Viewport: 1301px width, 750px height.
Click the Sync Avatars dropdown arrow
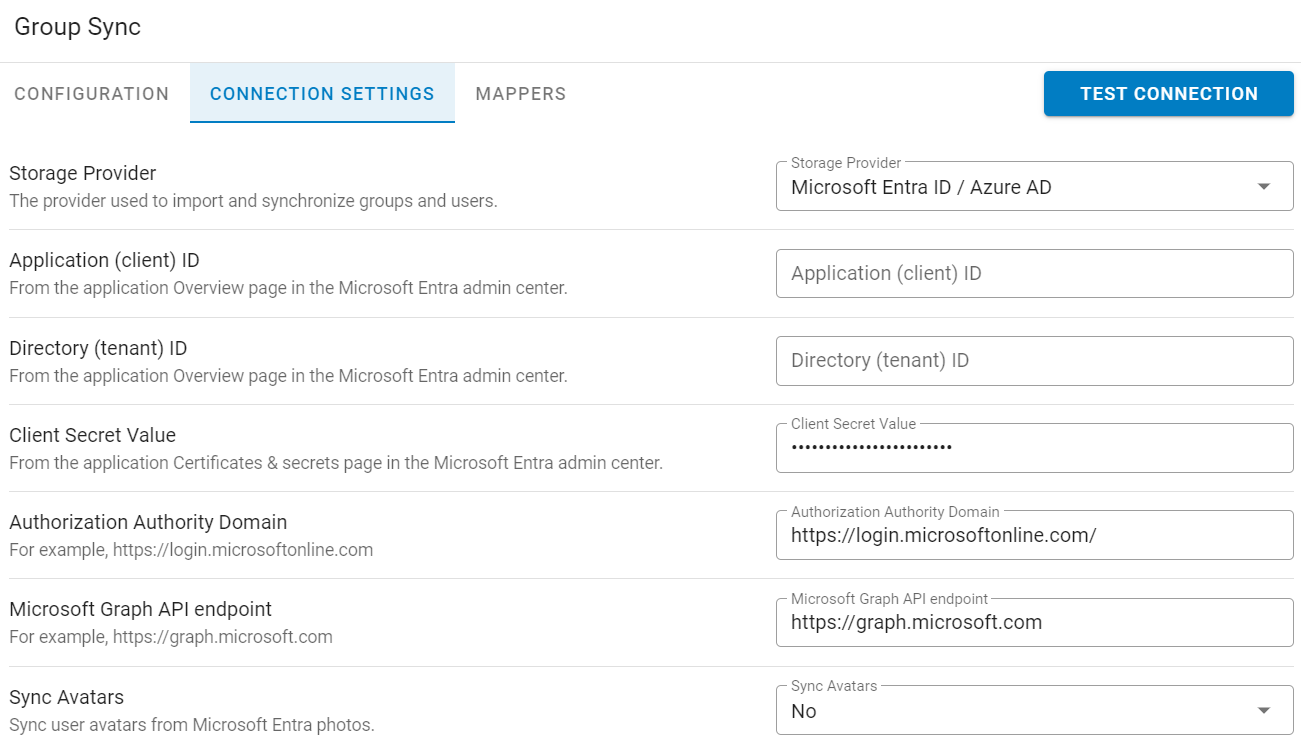[x=1263, y=711]
